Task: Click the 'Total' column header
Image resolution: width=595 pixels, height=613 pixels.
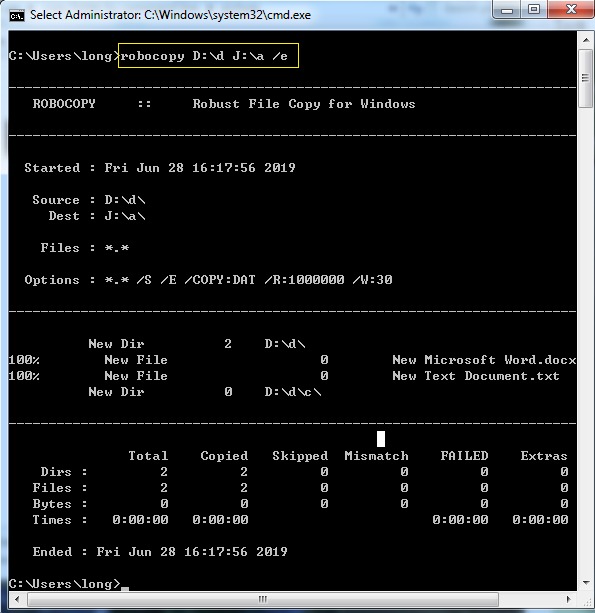Action: pyautogui.click(x=148, y=456)
